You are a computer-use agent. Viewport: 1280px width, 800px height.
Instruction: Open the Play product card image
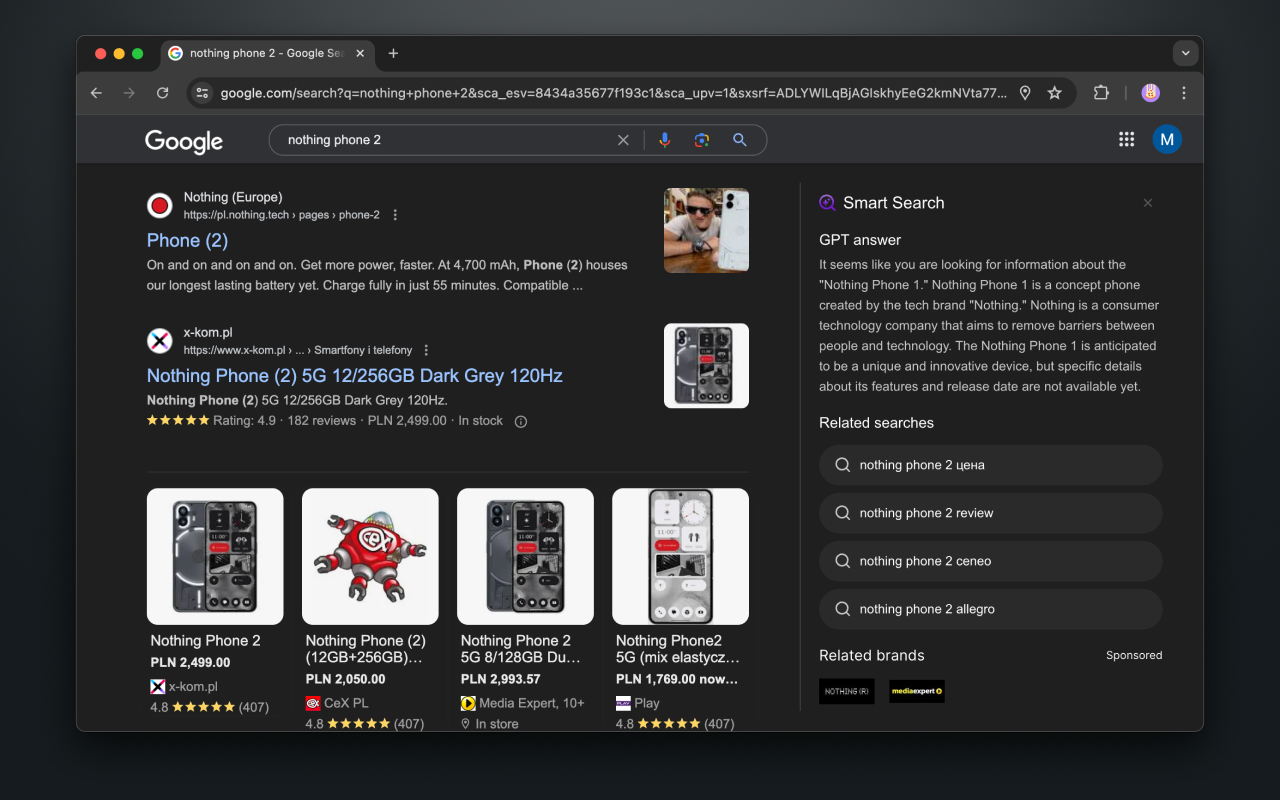tap(680, 556)
